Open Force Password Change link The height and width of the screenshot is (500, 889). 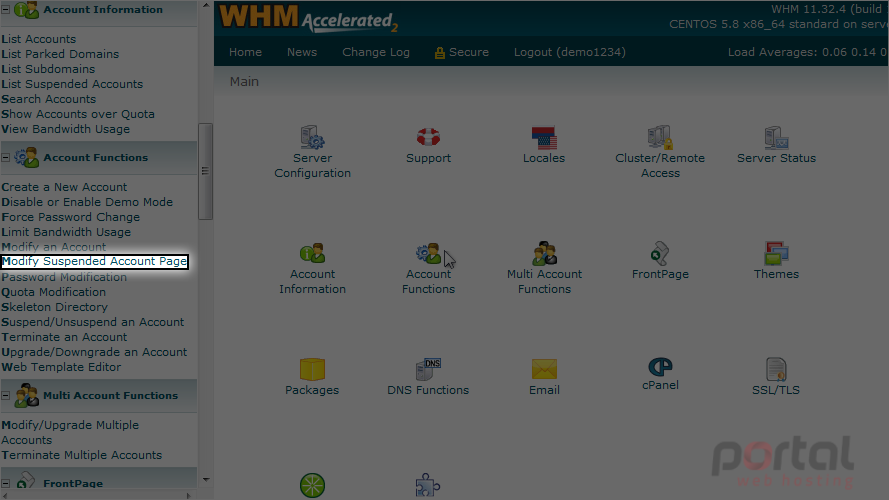click(70, 217)
